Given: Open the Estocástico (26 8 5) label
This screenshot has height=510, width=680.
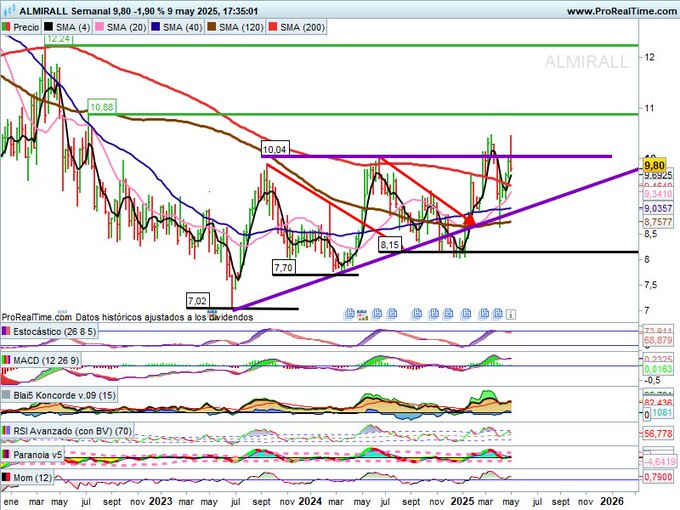Looking at the screenshot, I should click(54, 332).
